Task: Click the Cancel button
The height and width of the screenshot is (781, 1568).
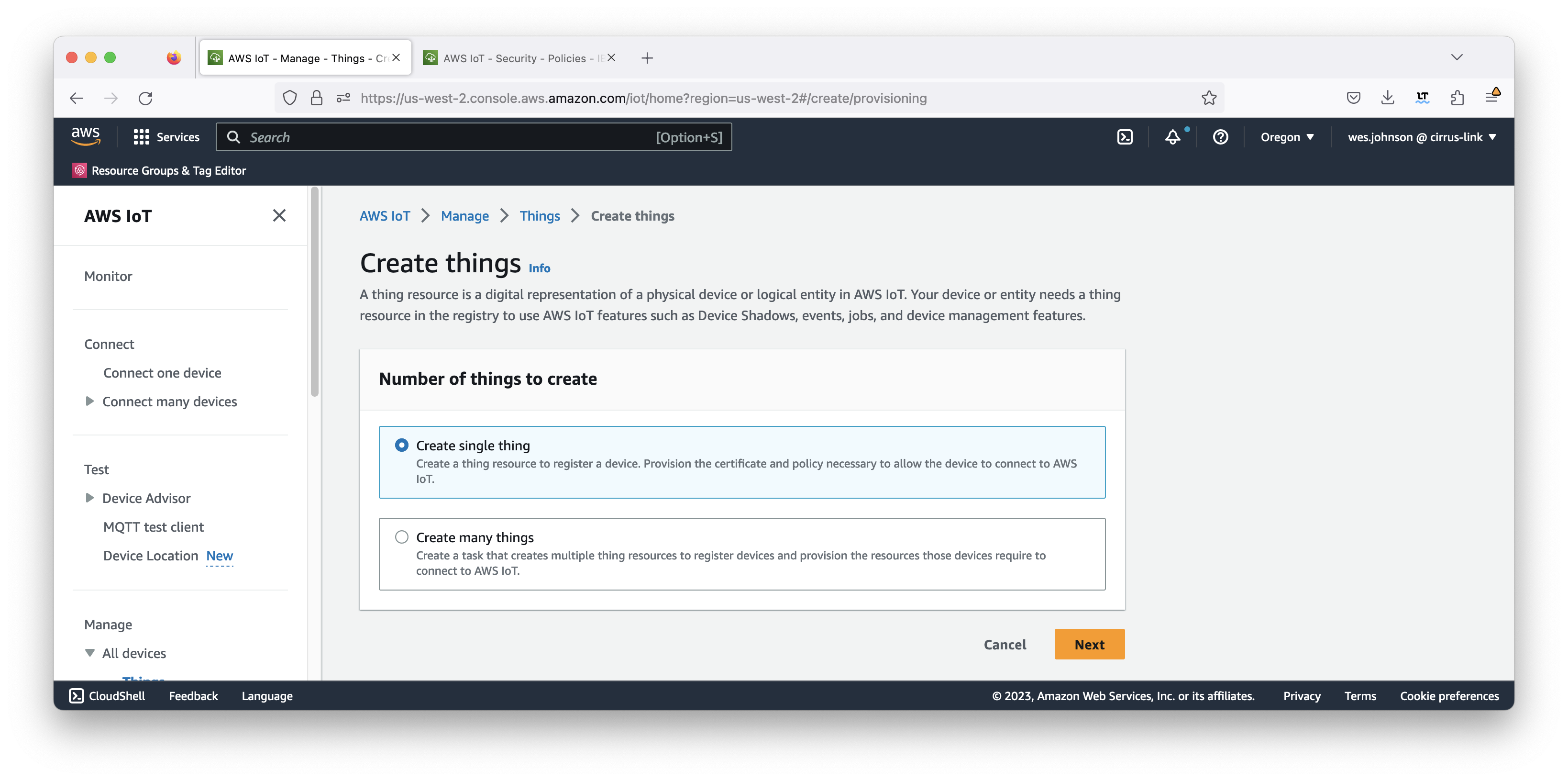Action: point(1005,644)
